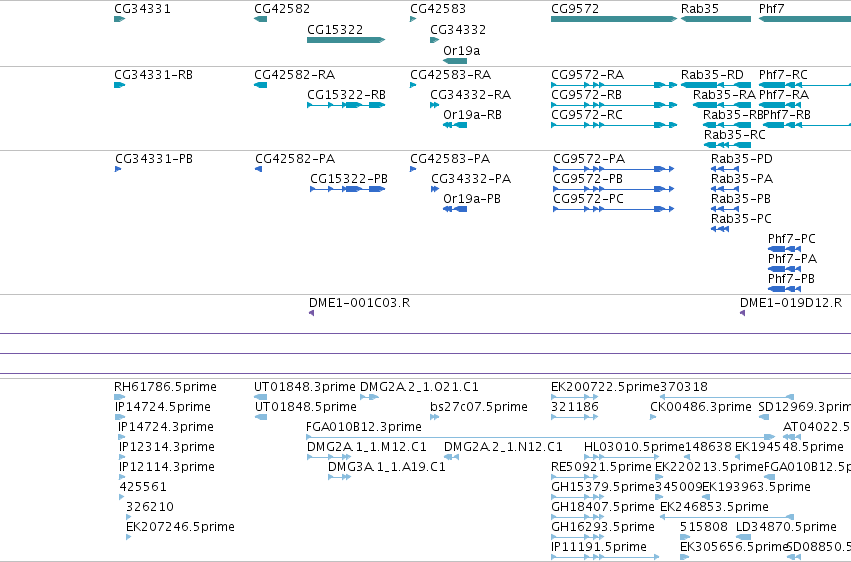Select EST UT01848.3prime

point(305,387)
